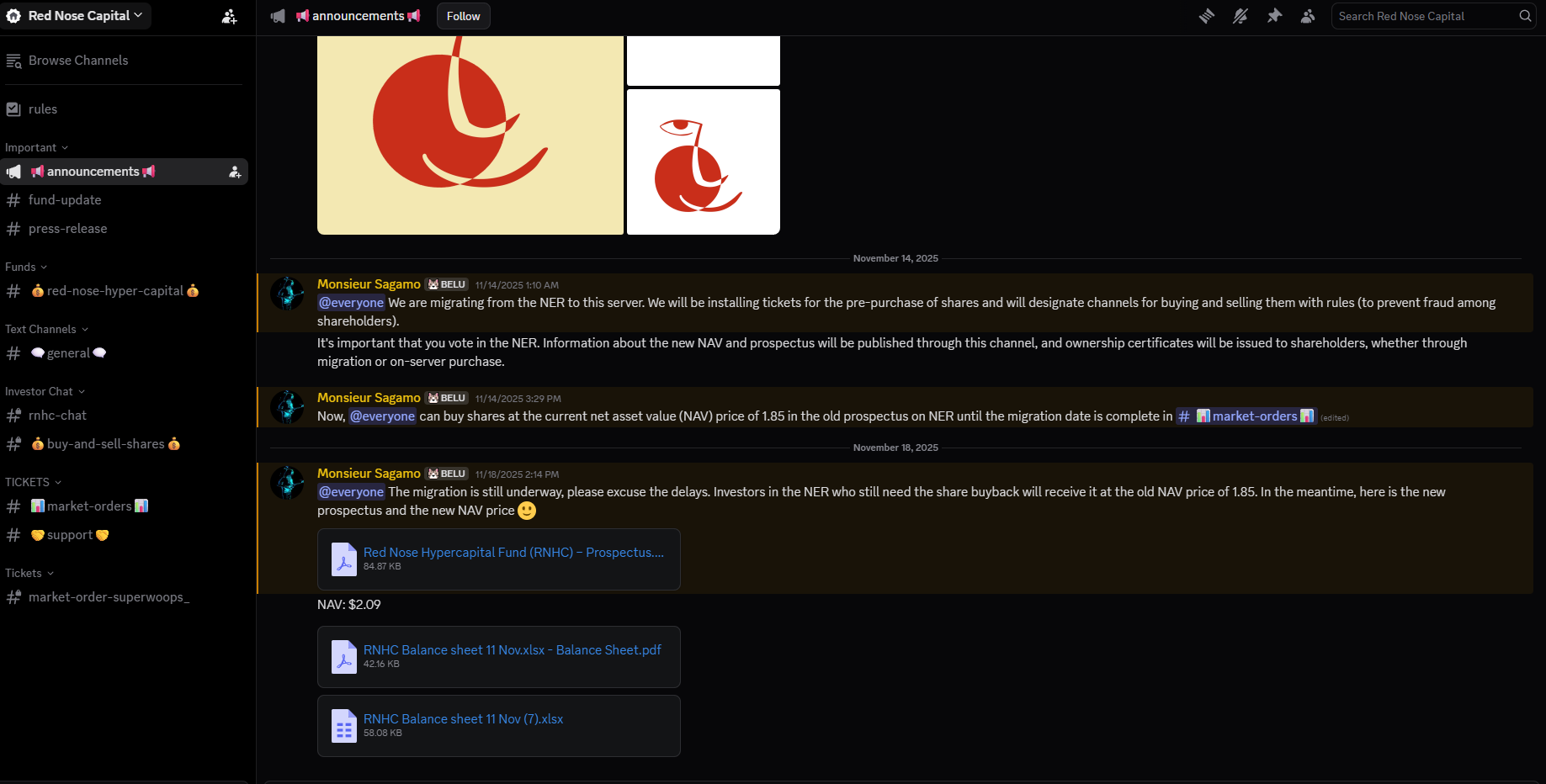Click Follow button for announcements

click(x=463, y=16)
